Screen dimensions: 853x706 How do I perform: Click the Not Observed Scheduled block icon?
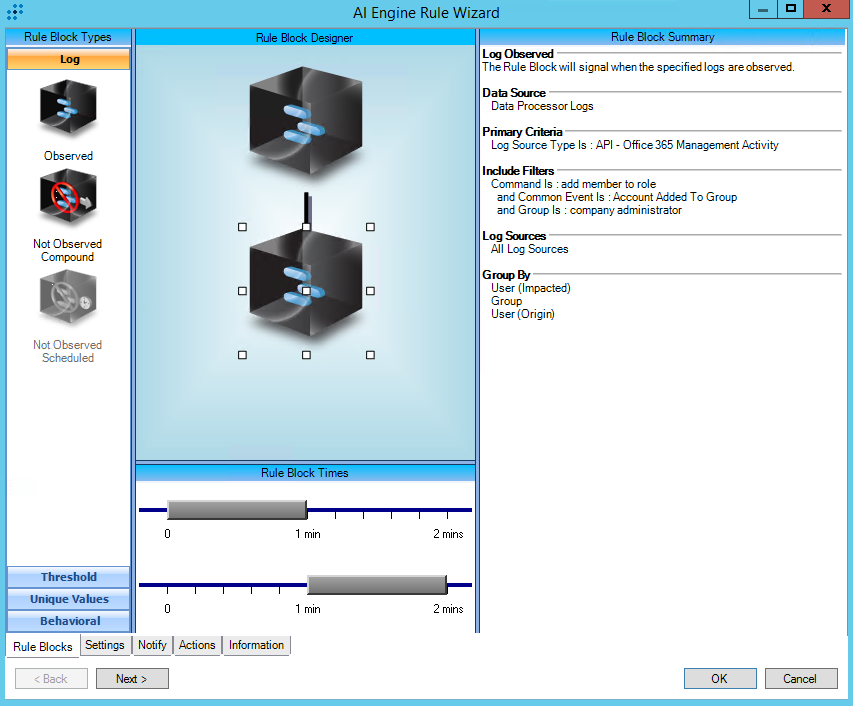[68, 298]
